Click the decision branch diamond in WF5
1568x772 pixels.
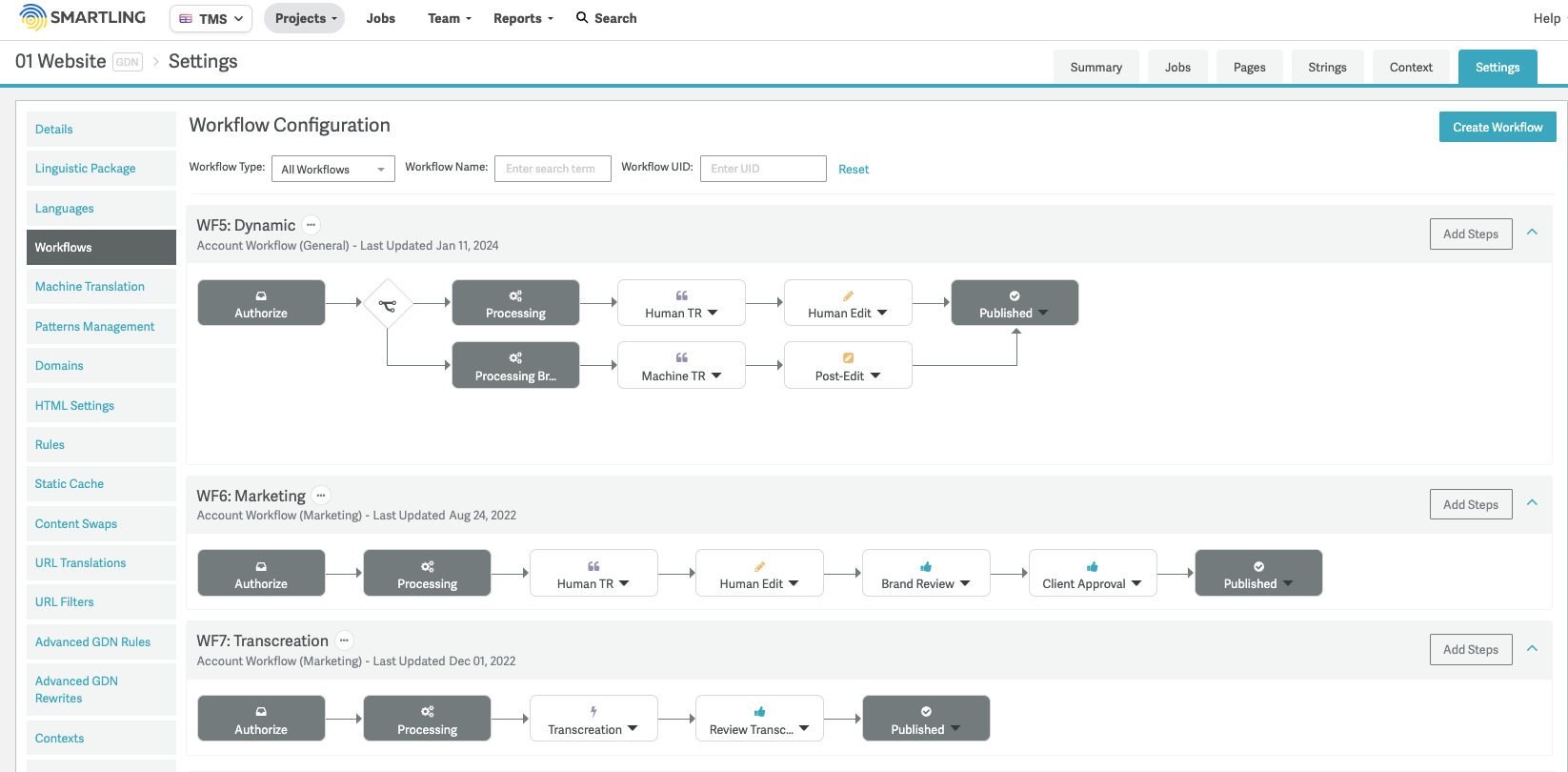(x=388, y=304)
